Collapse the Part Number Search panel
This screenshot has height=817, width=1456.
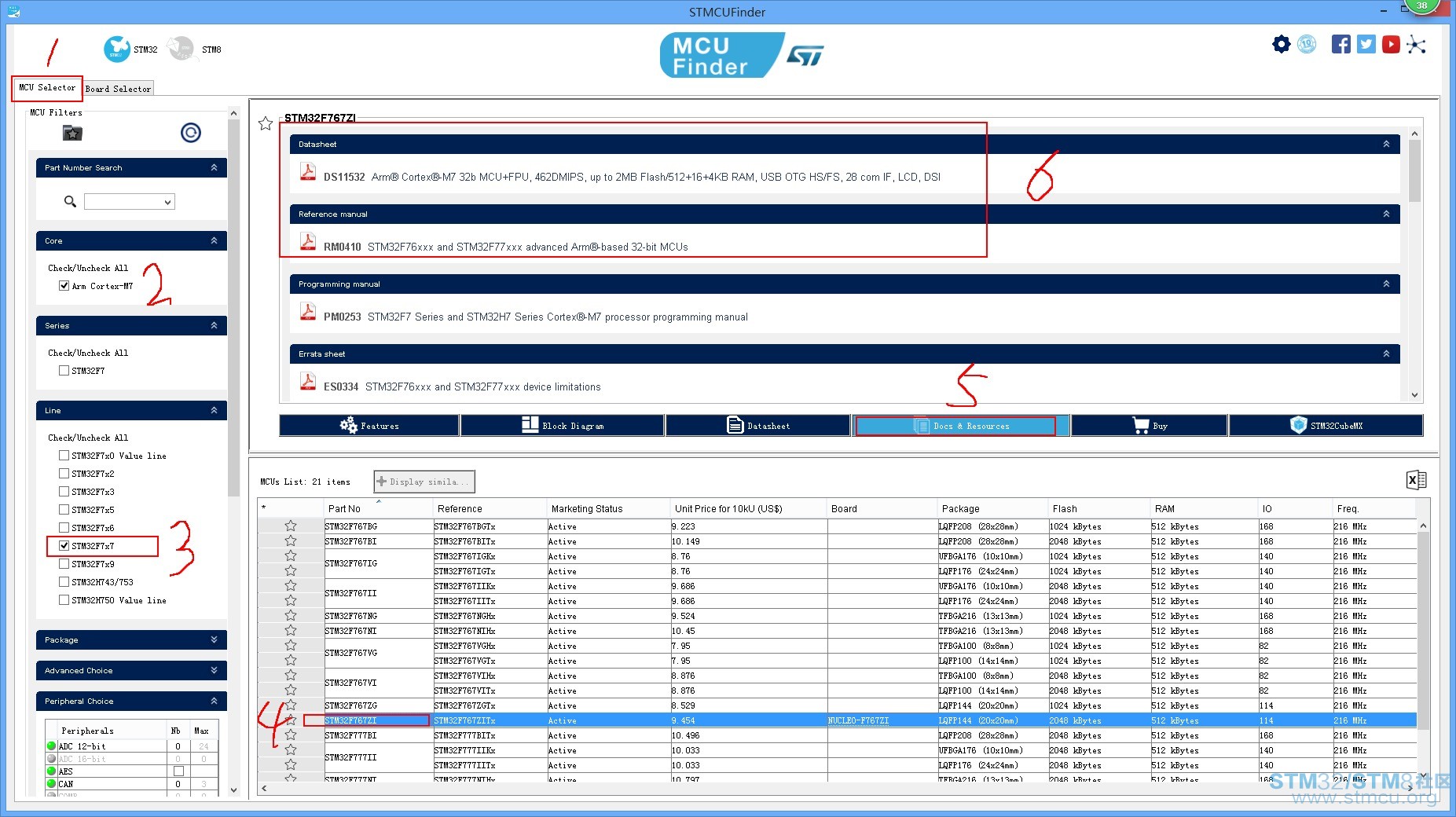(214, 167)
